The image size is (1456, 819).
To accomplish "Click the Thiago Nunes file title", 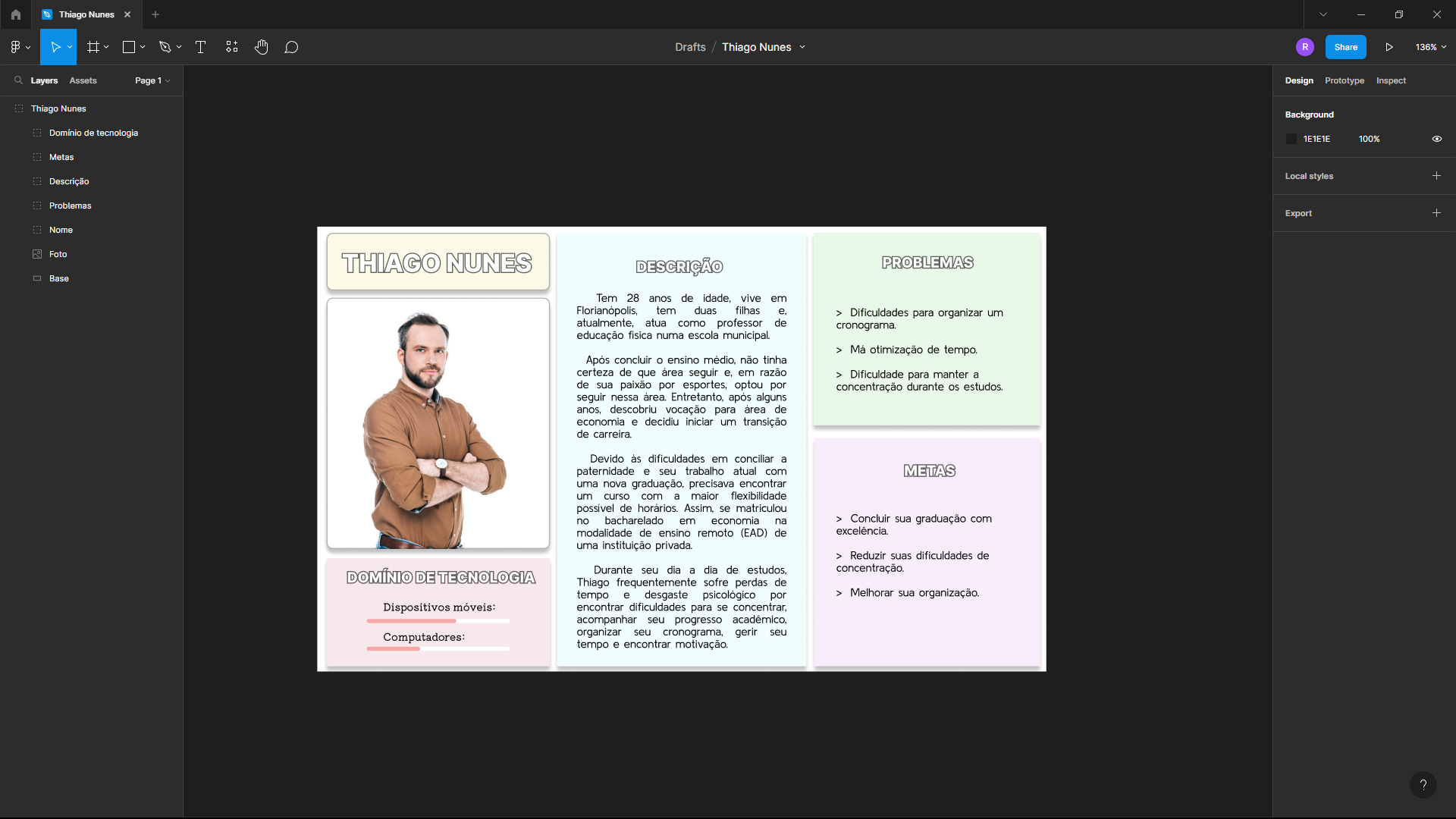I will coord(756,47).
